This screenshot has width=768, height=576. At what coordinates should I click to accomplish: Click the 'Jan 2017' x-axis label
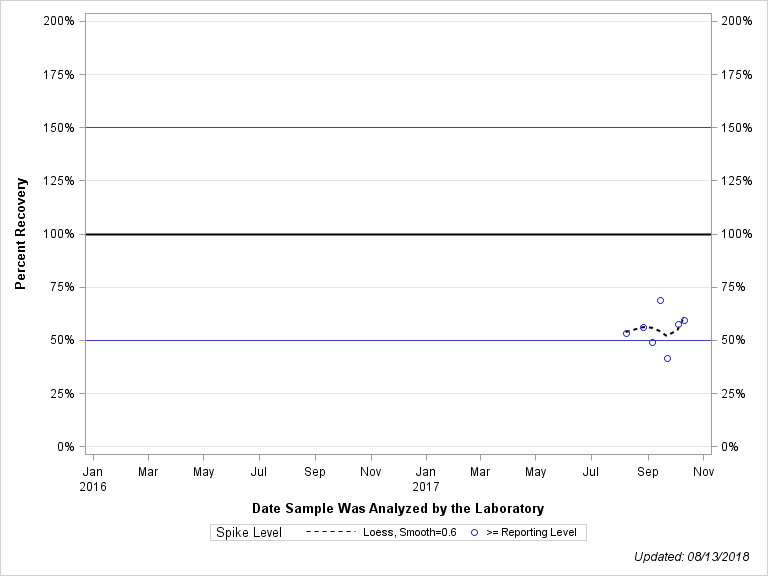426,479
